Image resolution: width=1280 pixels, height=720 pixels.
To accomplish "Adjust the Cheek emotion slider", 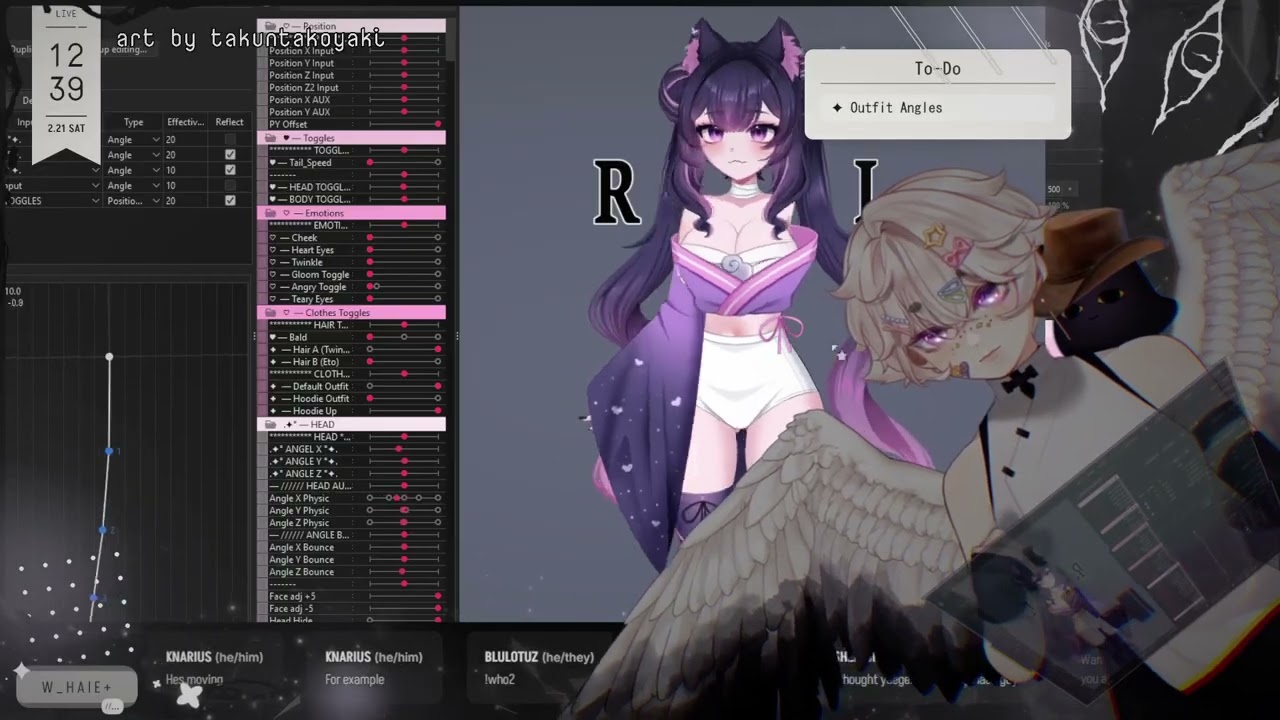I will pyautogui.click(x=404, y=238).
